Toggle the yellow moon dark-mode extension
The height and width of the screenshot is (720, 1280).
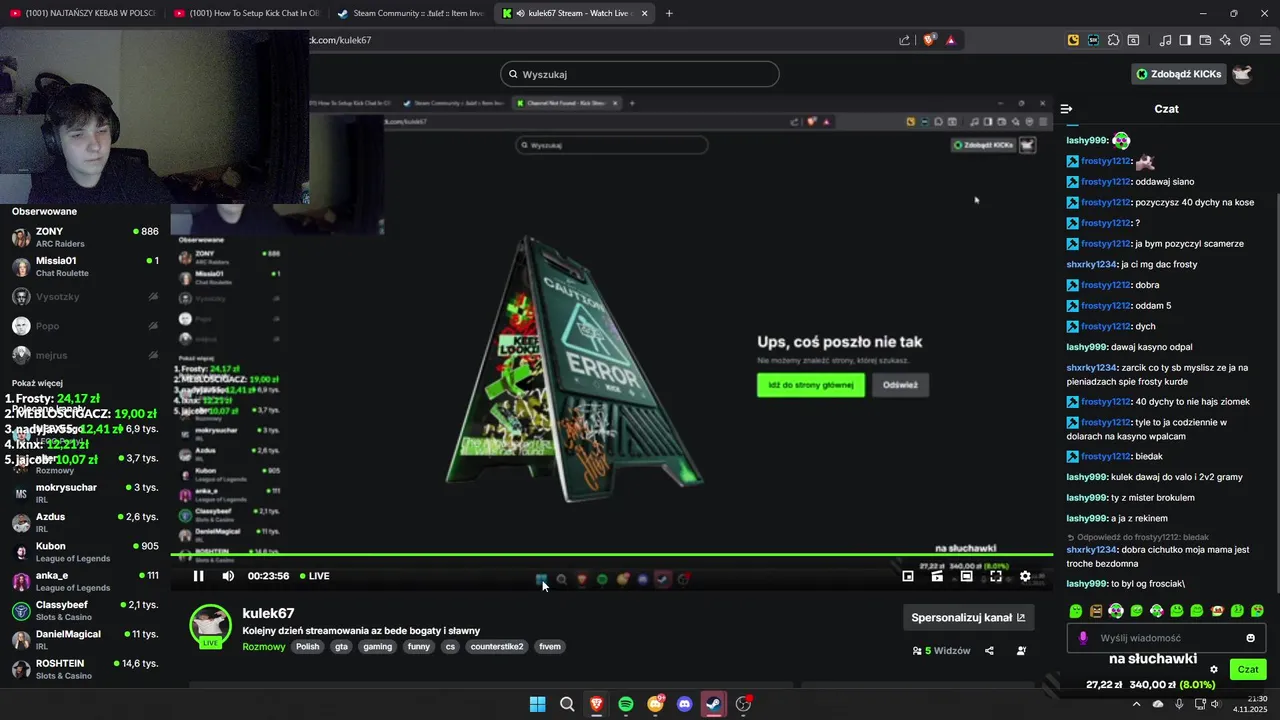pos(1073,40)
